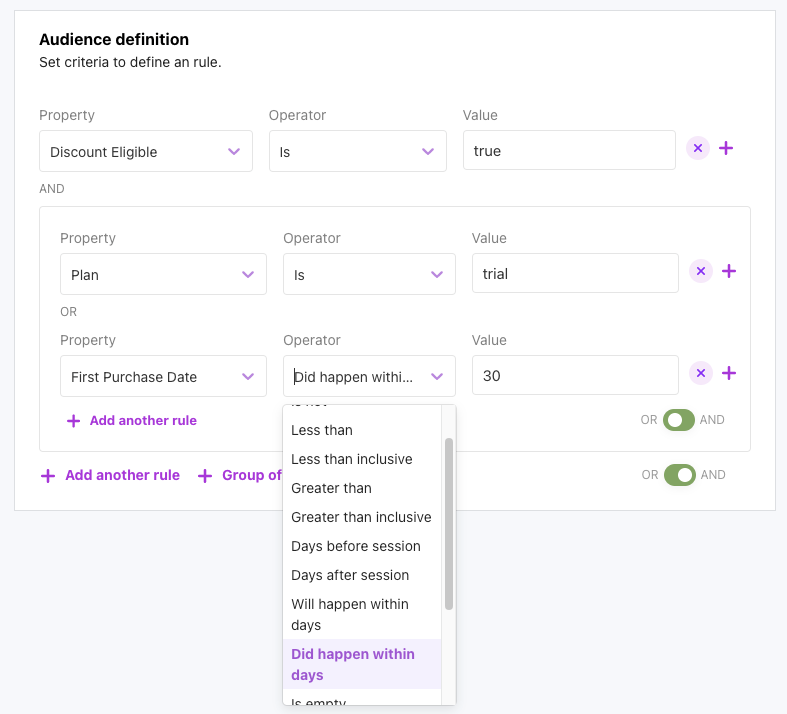
Task: Pick 'Days before session' operator
Action: [x=355, y=546]
